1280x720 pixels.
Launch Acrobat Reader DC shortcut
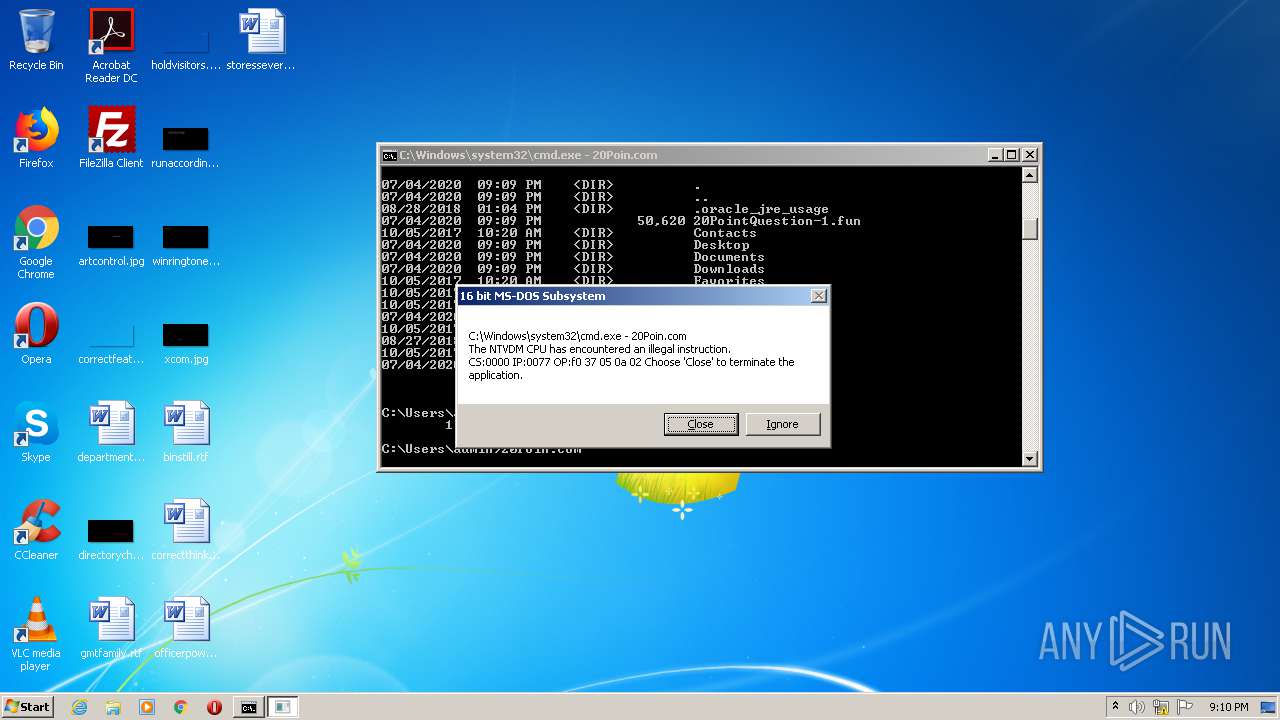(111, 46)
